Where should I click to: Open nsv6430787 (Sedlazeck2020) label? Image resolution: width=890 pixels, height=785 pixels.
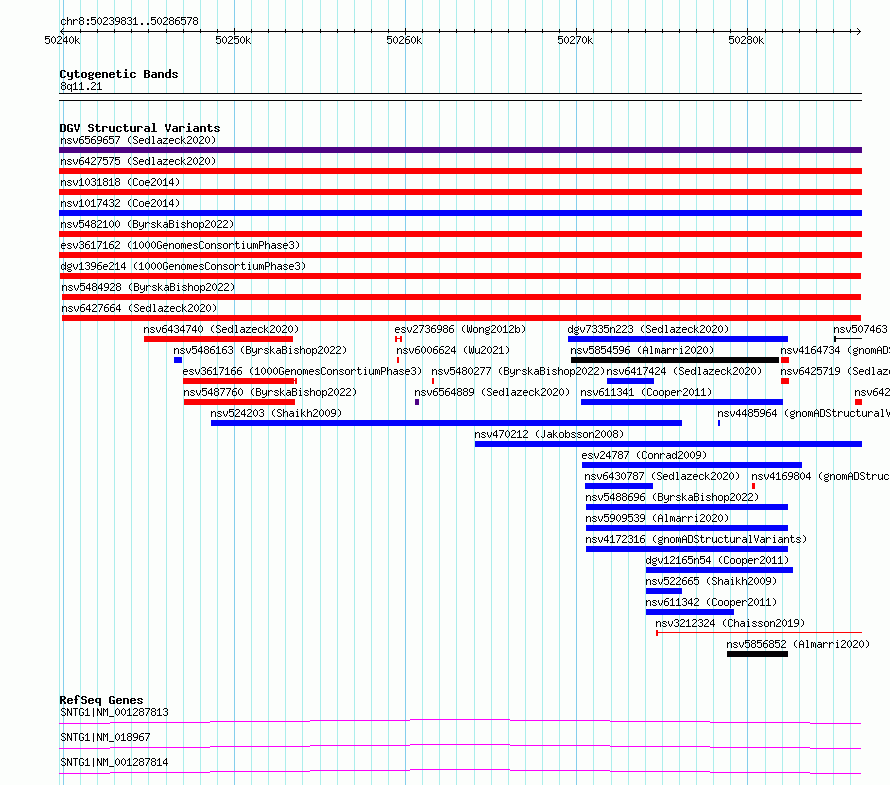662,476
